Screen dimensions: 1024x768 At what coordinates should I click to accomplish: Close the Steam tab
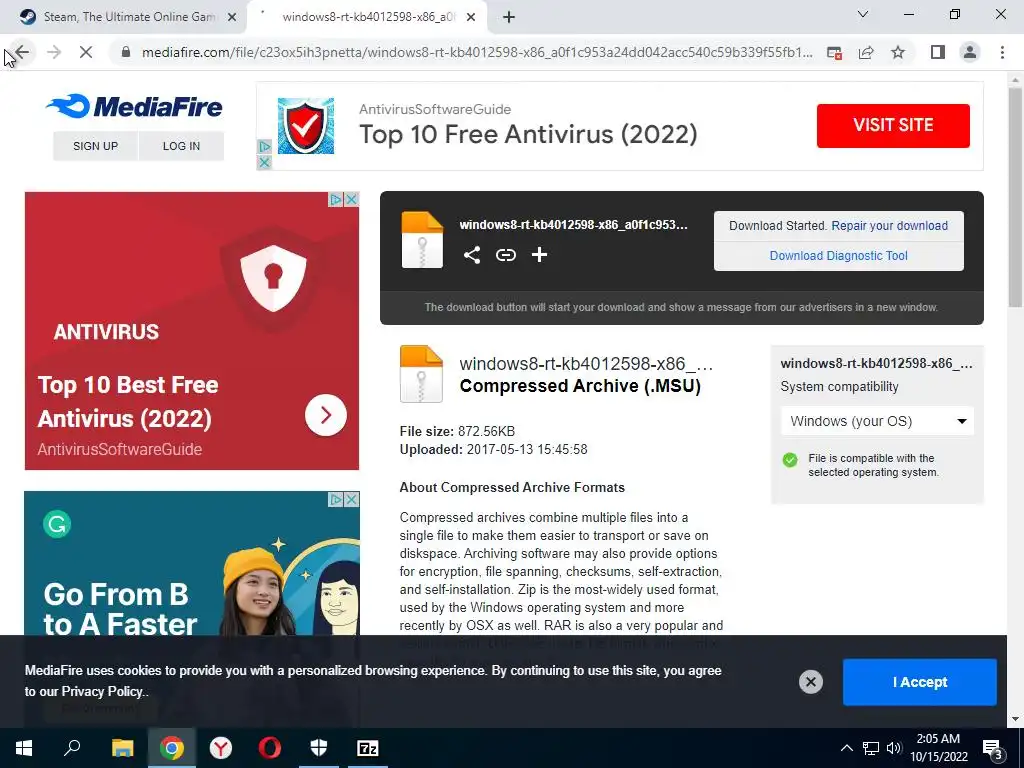point(232,18)
